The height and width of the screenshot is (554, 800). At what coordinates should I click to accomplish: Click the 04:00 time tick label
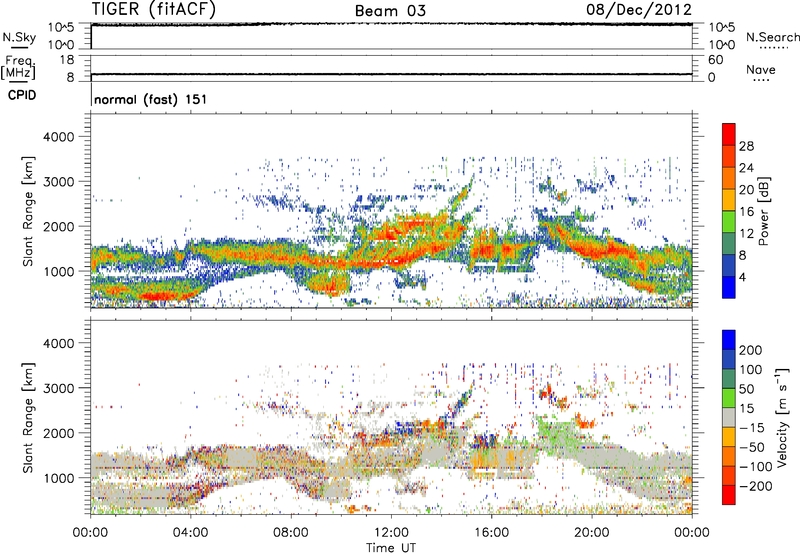point(191,533)
